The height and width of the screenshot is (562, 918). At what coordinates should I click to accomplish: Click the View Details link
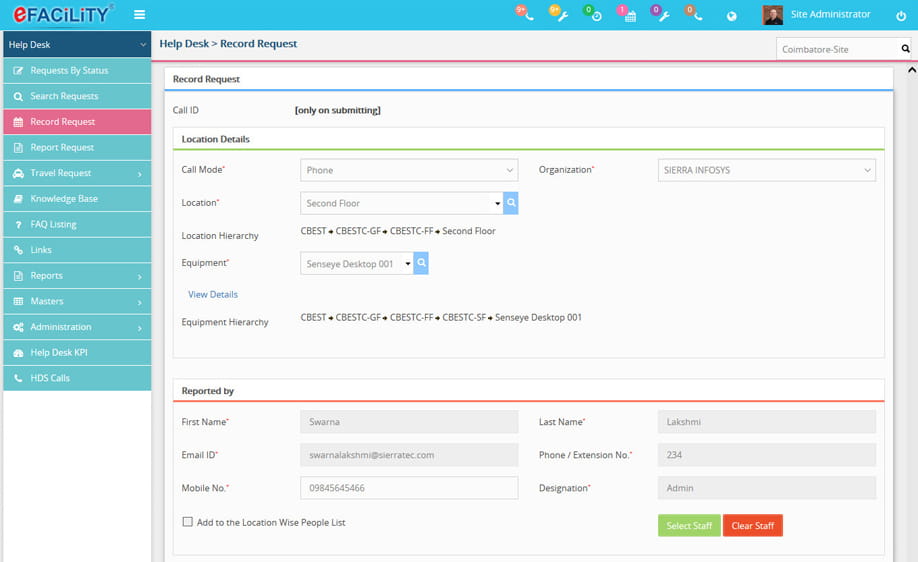tap(213, 295)
